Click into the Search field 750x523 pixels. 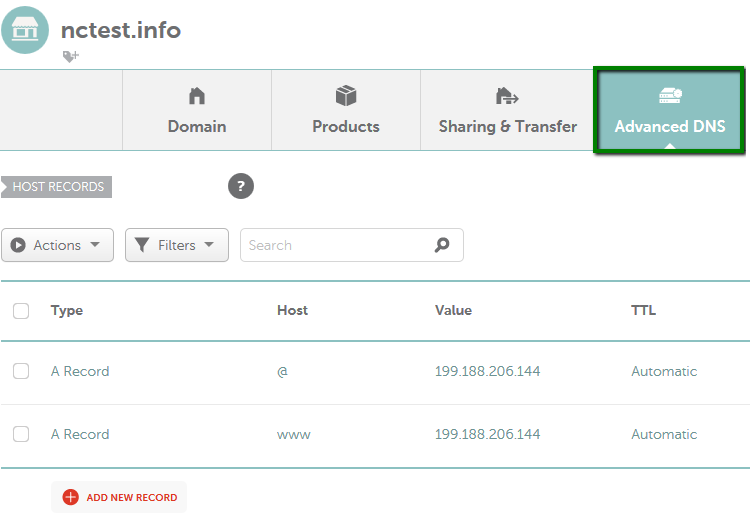click(352, 245)
